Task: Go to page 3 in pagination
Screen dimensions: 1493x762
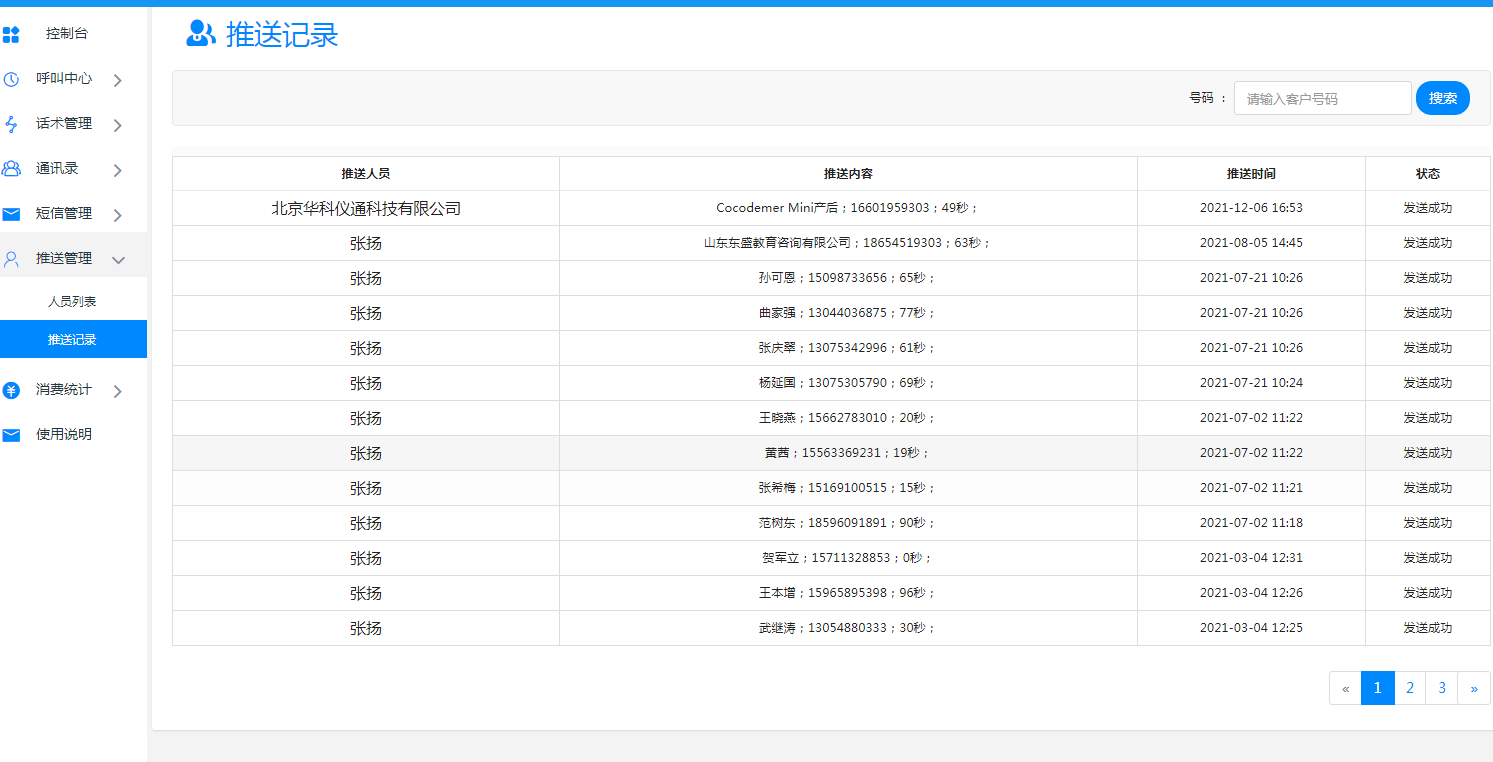Action: click(x=1442, y=688)
